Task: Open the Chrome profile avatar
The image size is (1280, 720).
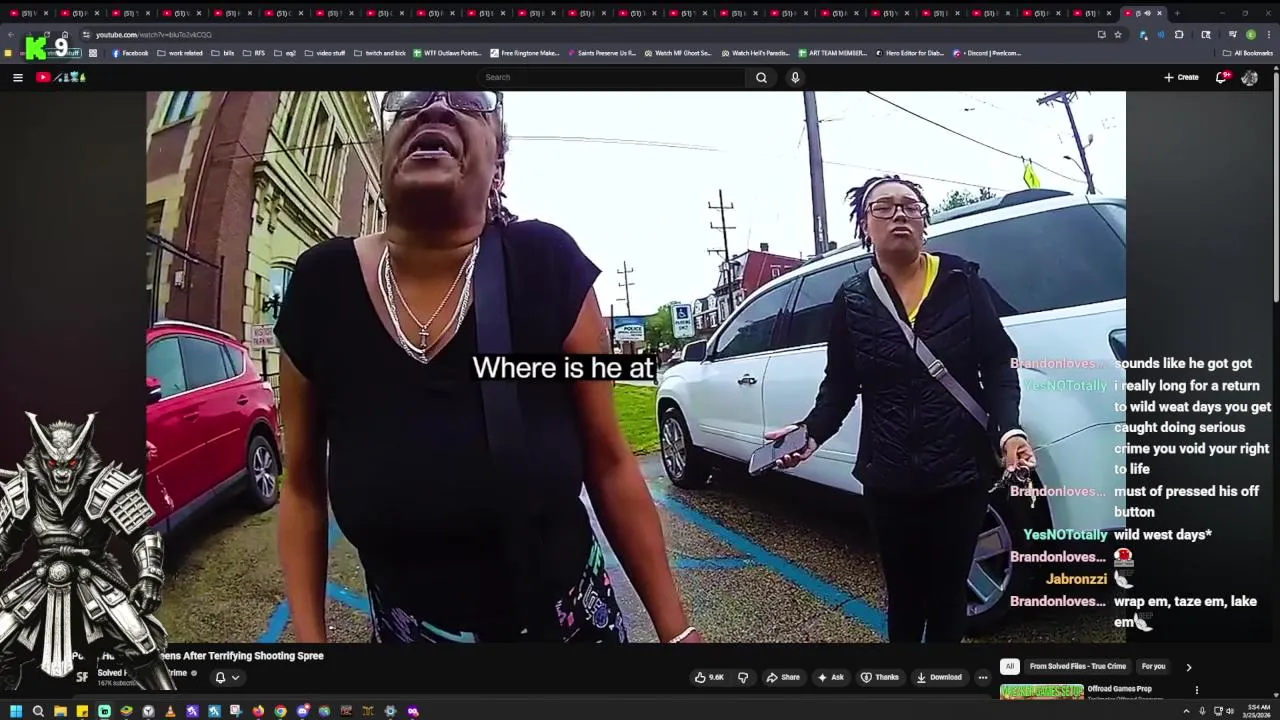Action: point(1250,34)
